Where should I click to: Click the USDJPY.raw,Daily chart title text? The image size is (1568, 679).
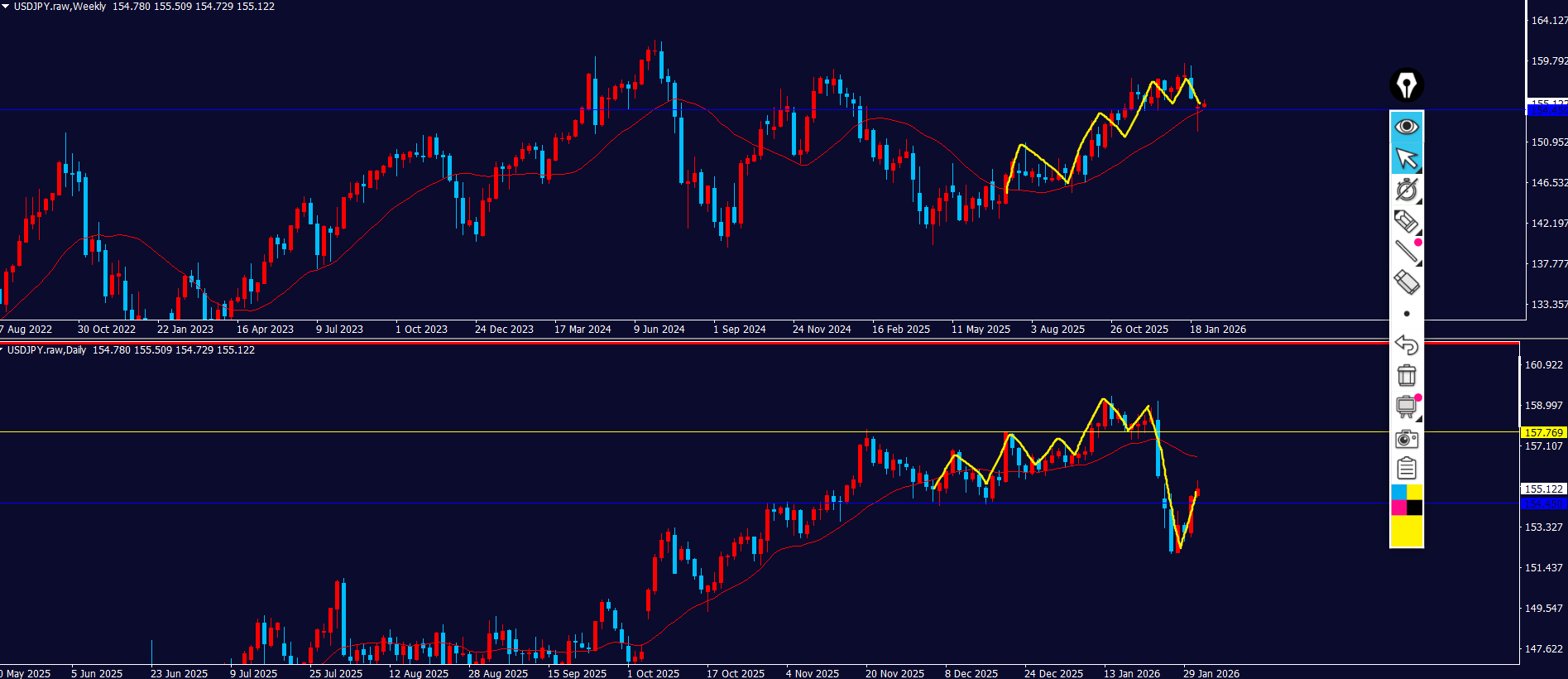click(46, 350)
